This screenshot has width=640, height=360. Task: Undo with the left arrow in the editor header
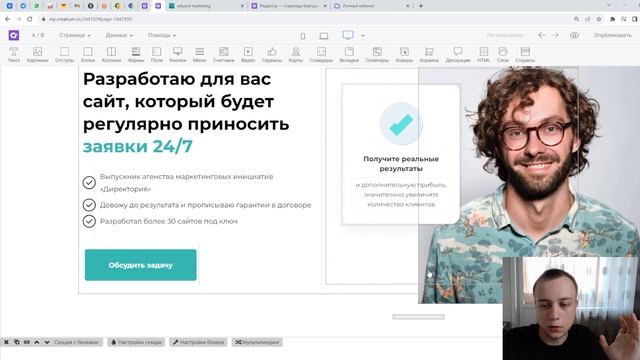[542, 36]
